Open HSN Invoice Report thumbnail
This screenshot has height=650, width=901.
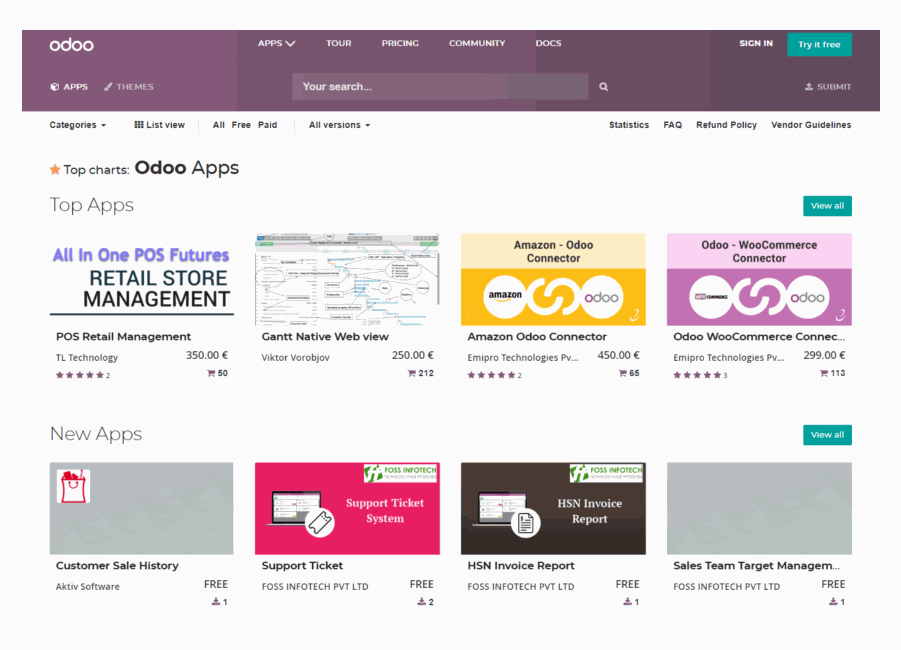click(x=553, y=508)
